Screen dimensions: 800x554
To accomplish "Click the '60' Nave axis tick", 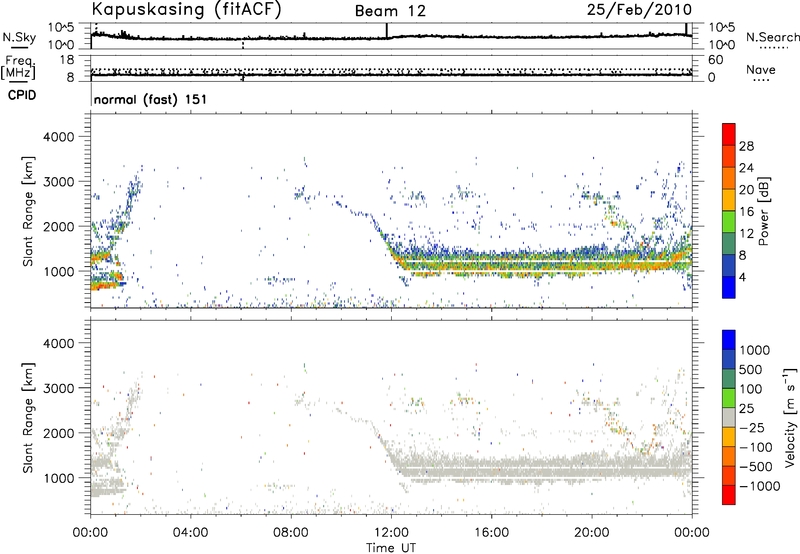I will pos(716,60).
